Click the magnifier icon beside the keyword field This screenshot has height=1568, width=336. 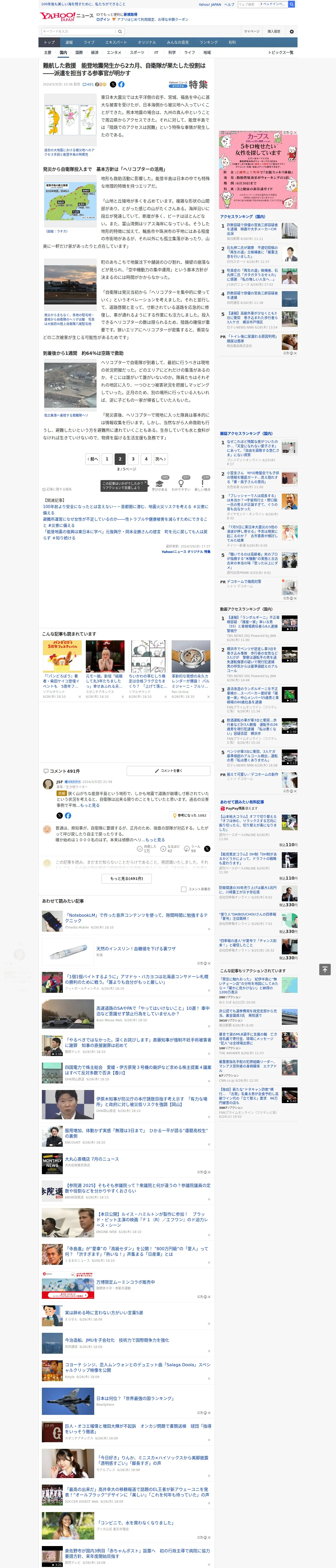click(x=120, y=32)
